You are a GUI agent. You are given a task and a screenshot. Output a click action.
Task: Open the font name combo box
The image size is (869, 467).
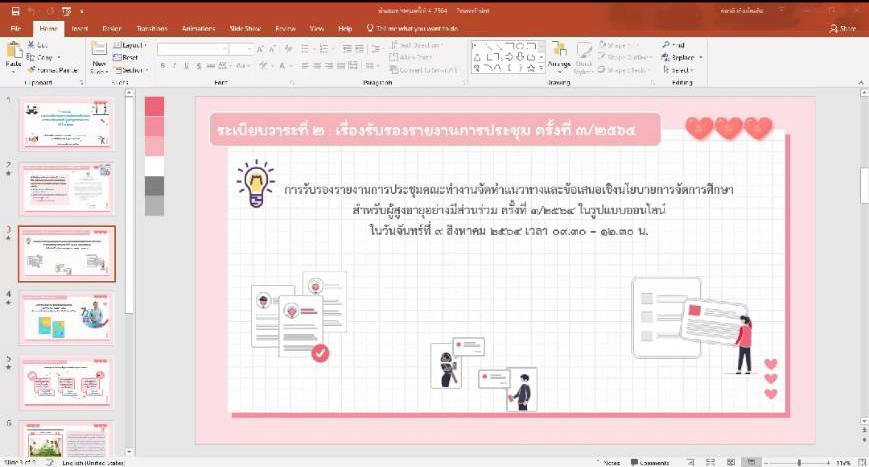click(193, 49)
